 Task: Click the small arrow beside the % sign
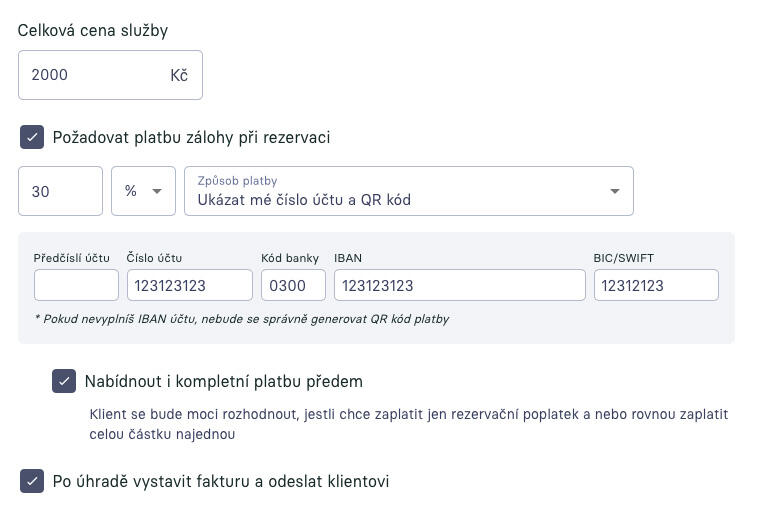157,191
